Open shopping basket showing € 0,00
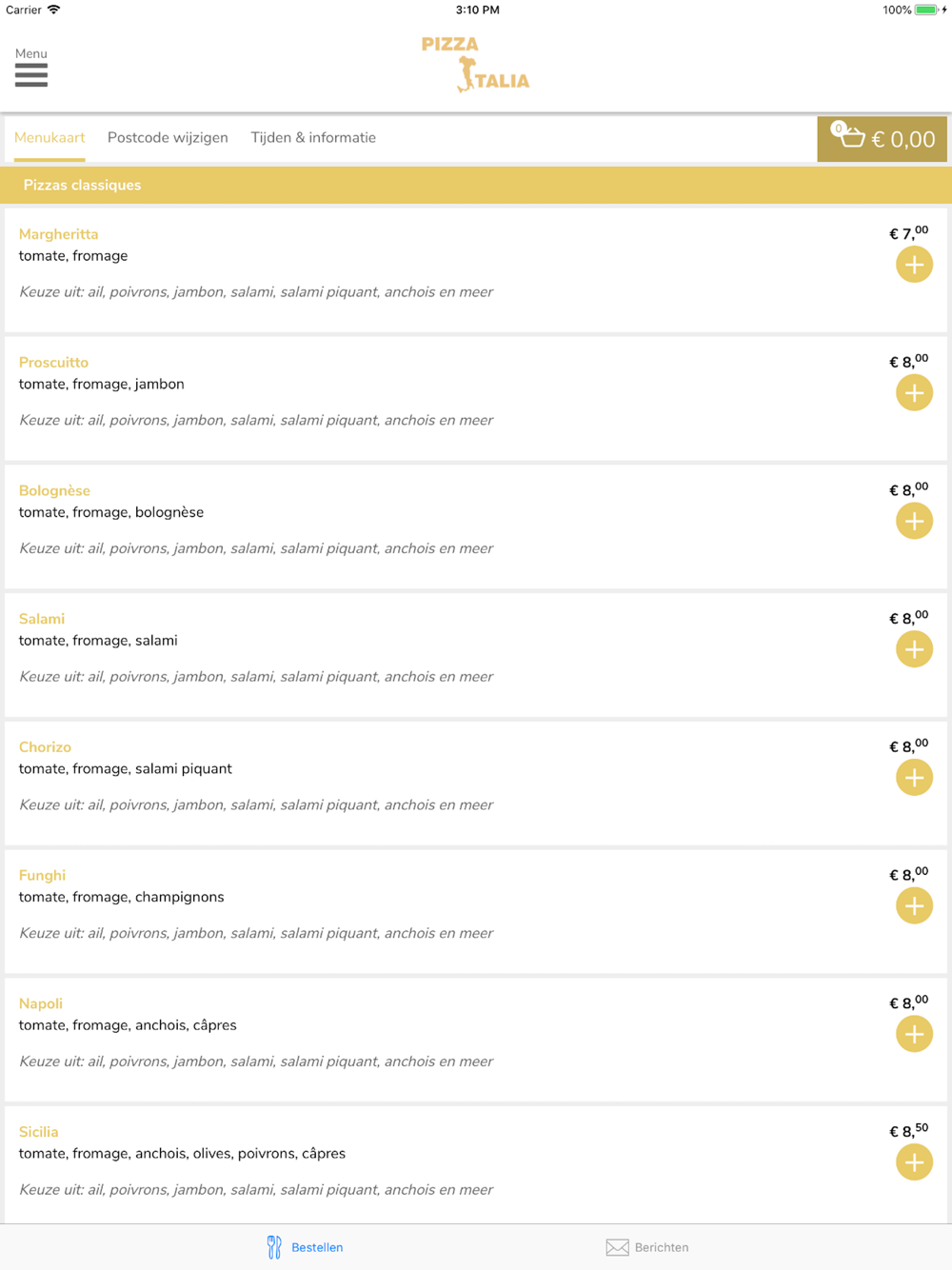The image size is (952, 1270). (x=882, y=139)
